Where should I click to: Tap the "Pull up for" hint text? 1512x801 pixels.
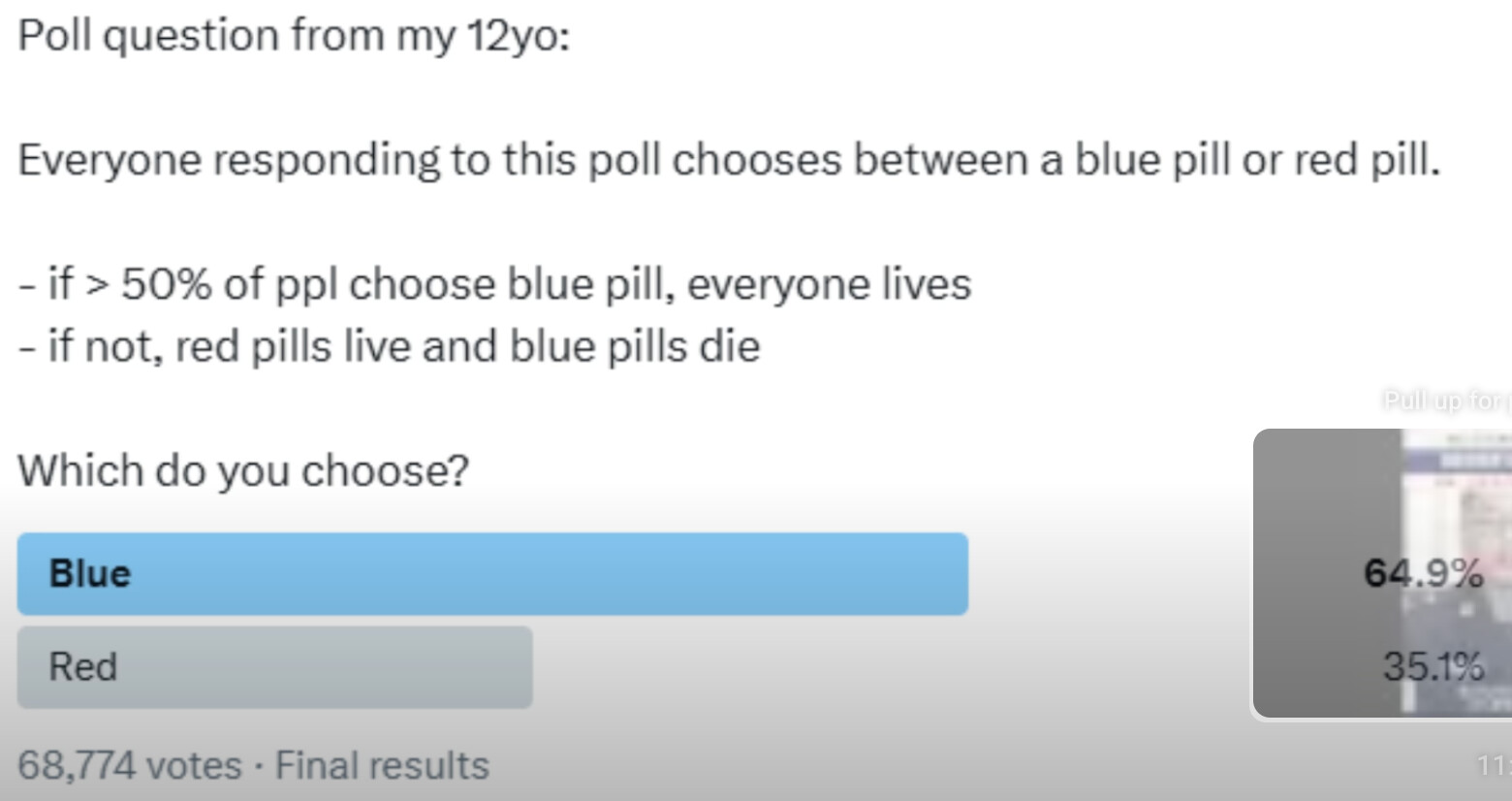pos(1446,400)
